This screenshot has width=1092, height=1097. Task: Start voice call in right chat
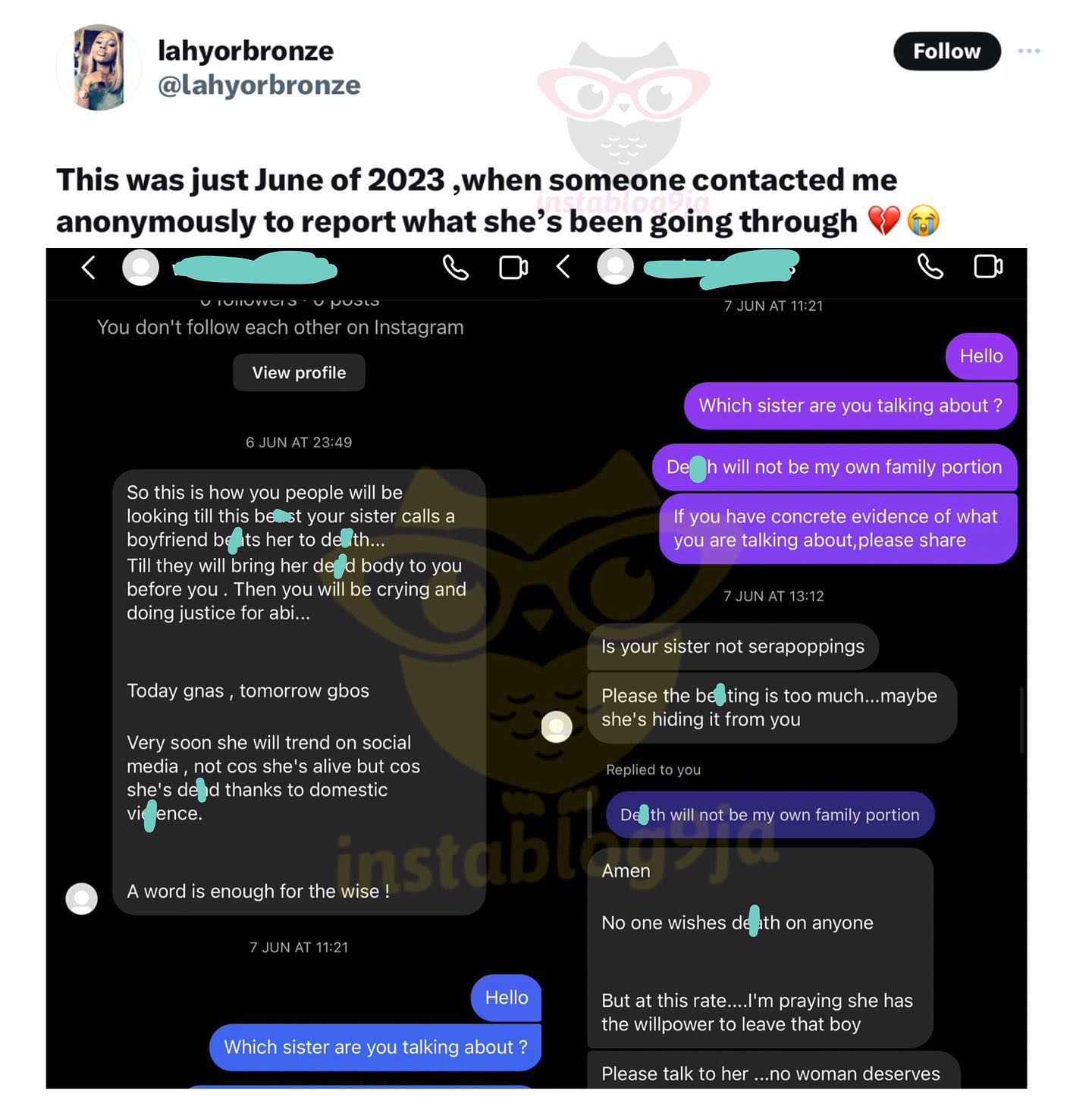coord(930,267)
